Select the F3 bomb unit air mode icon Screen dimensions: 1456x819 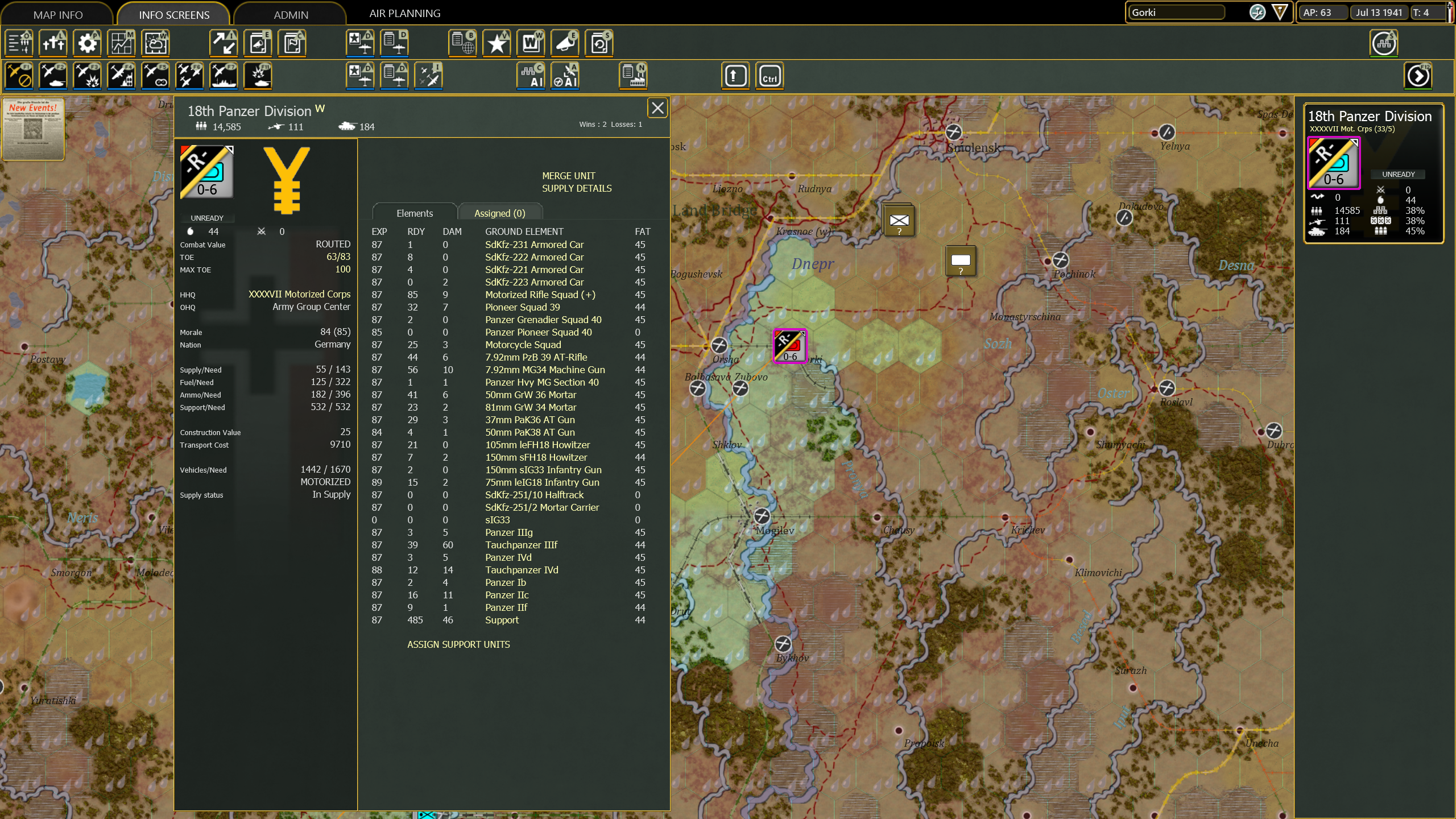[x=88, y=76]
